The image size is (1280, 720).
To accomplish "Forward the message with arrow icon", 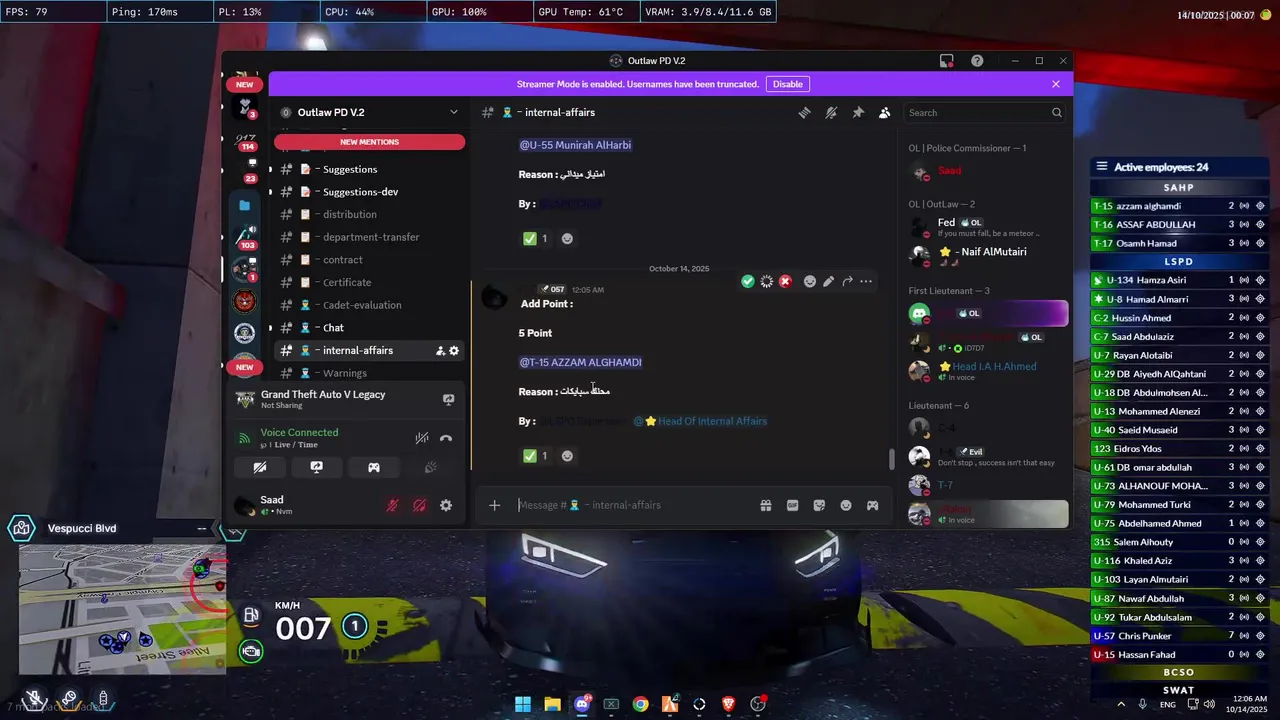I will (847, 282).
